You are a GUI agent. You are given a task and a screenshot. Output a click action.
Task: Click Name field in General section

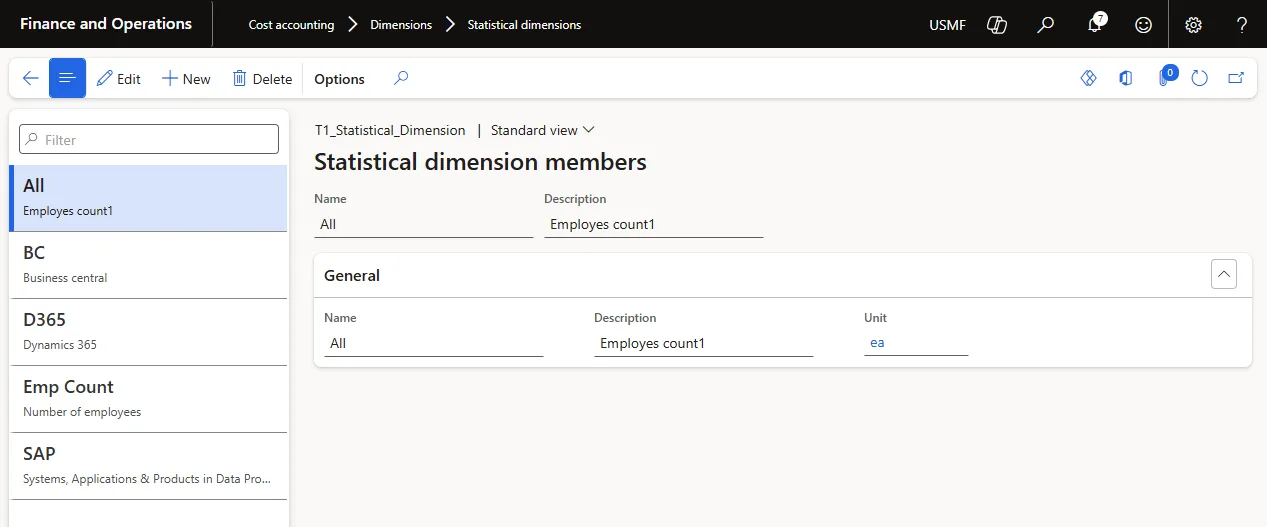click(434, 344)
